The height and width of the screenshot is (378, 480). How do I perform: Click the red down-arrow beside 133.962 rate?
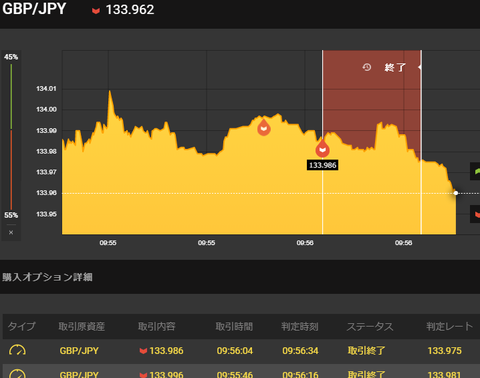pyautogui.click(x=96, y=11)
